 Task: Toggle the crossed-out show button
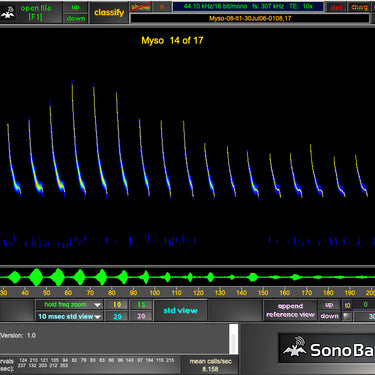140,7
